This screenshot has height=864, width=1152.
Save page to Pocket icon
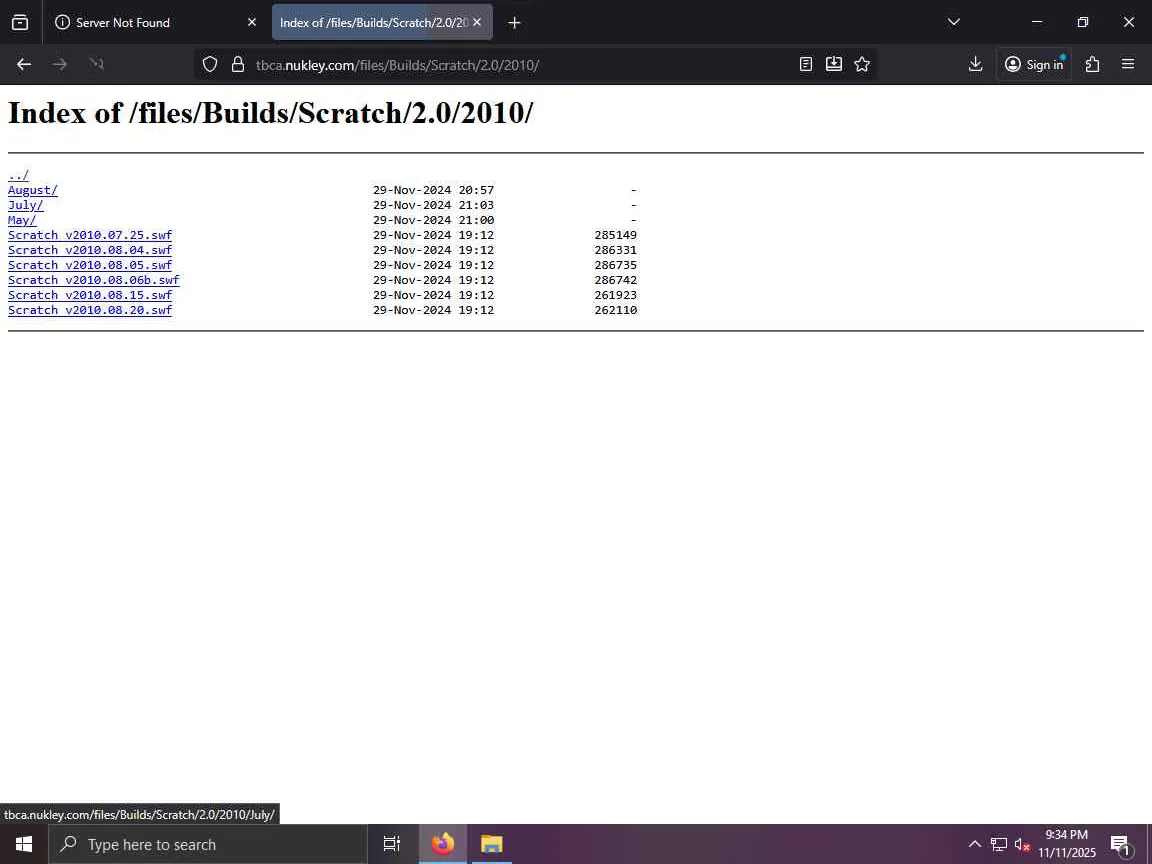(834, 65)
